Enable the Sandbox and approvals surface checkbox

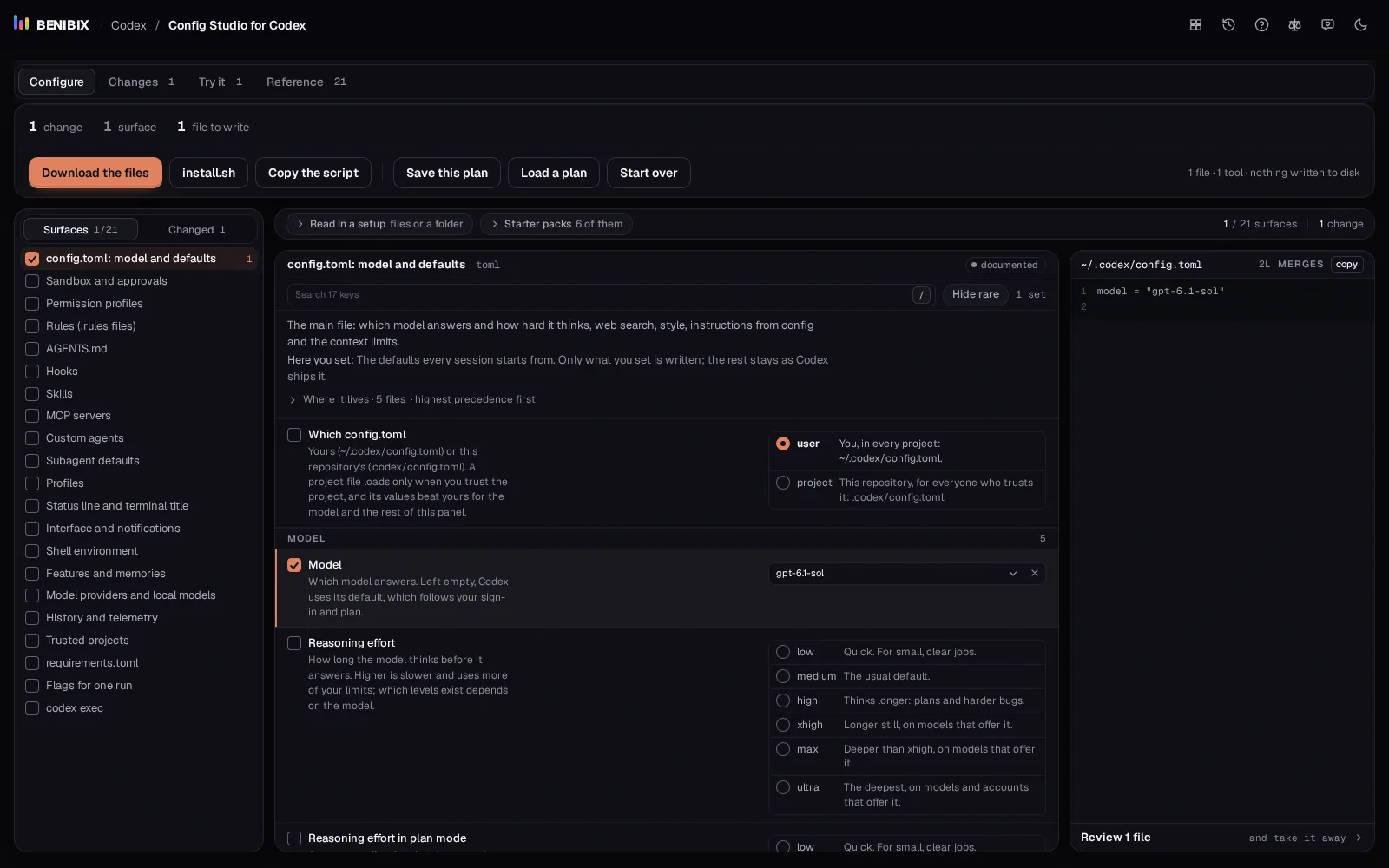point(32,281)
